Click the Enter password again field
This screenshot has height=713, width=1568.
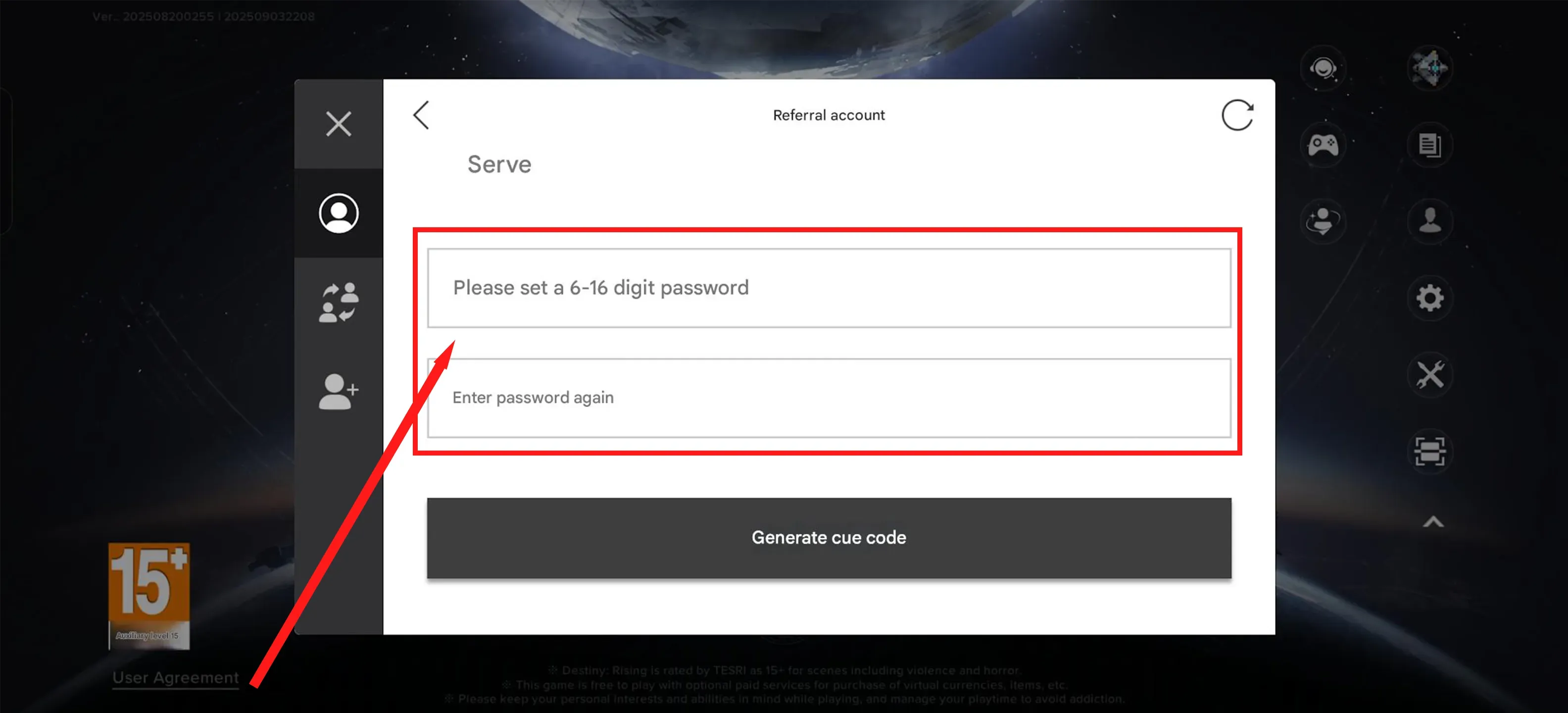point(829,398)
